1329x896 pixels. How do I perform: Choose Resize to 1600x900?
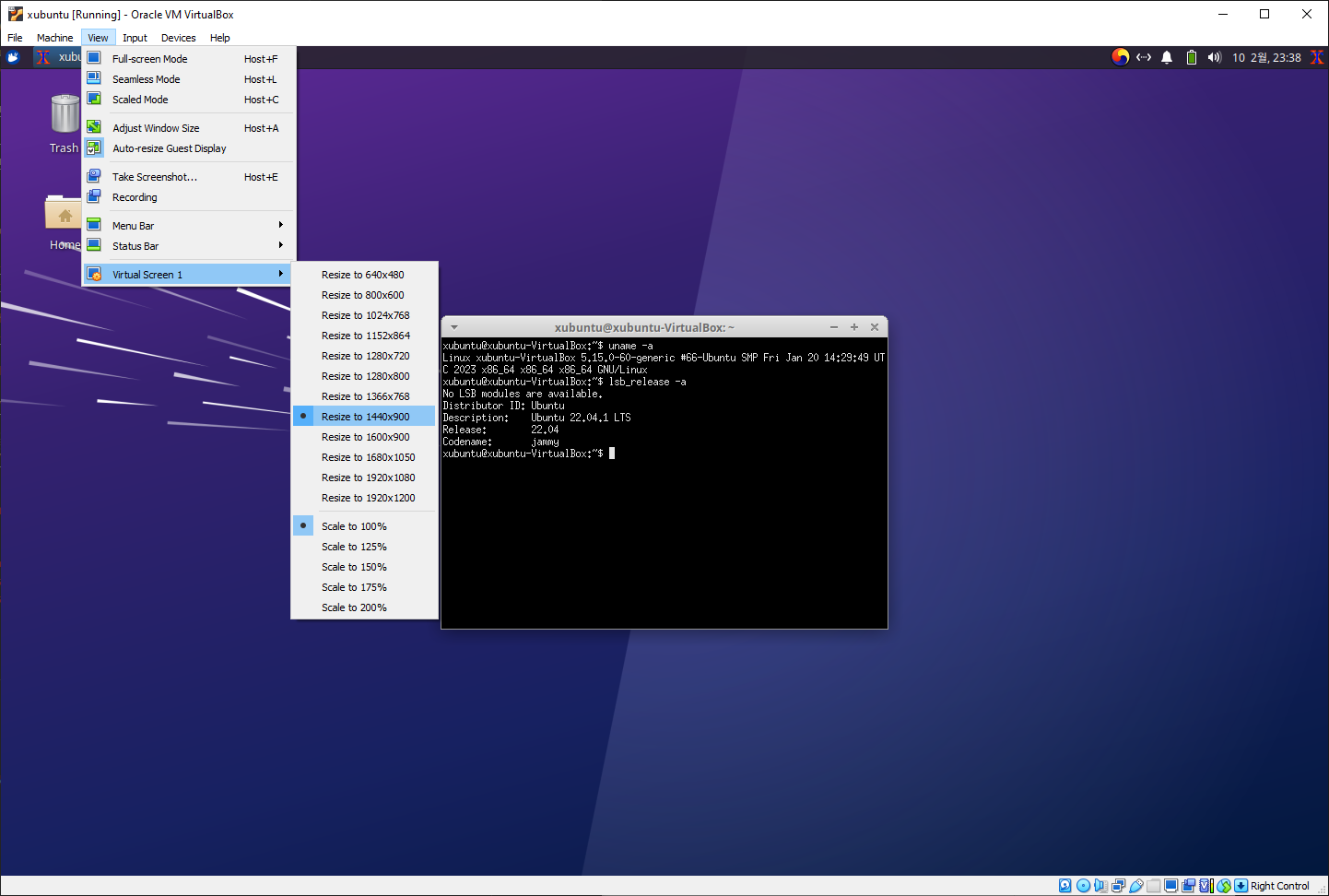(x=364, y=437)
